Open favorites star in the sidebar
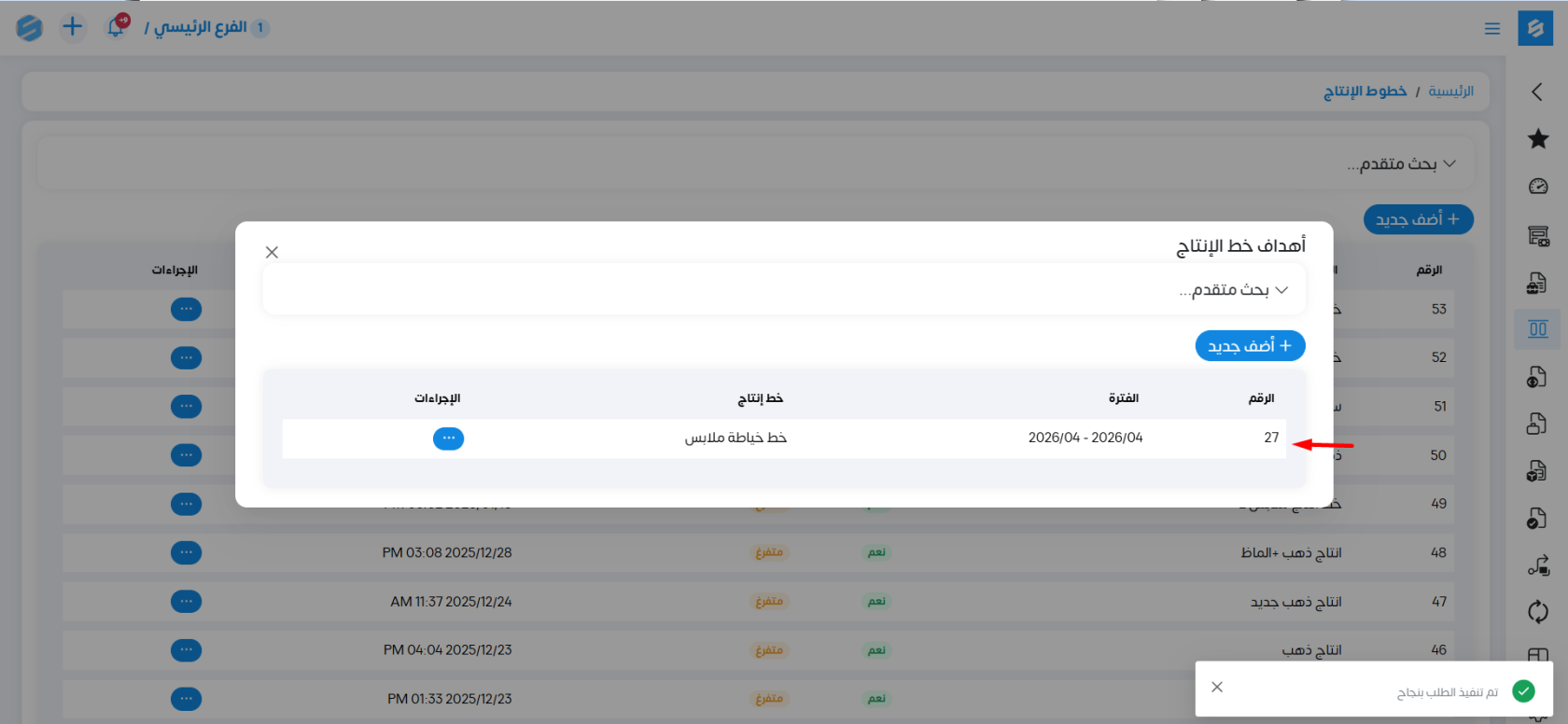 (1537, 139)
